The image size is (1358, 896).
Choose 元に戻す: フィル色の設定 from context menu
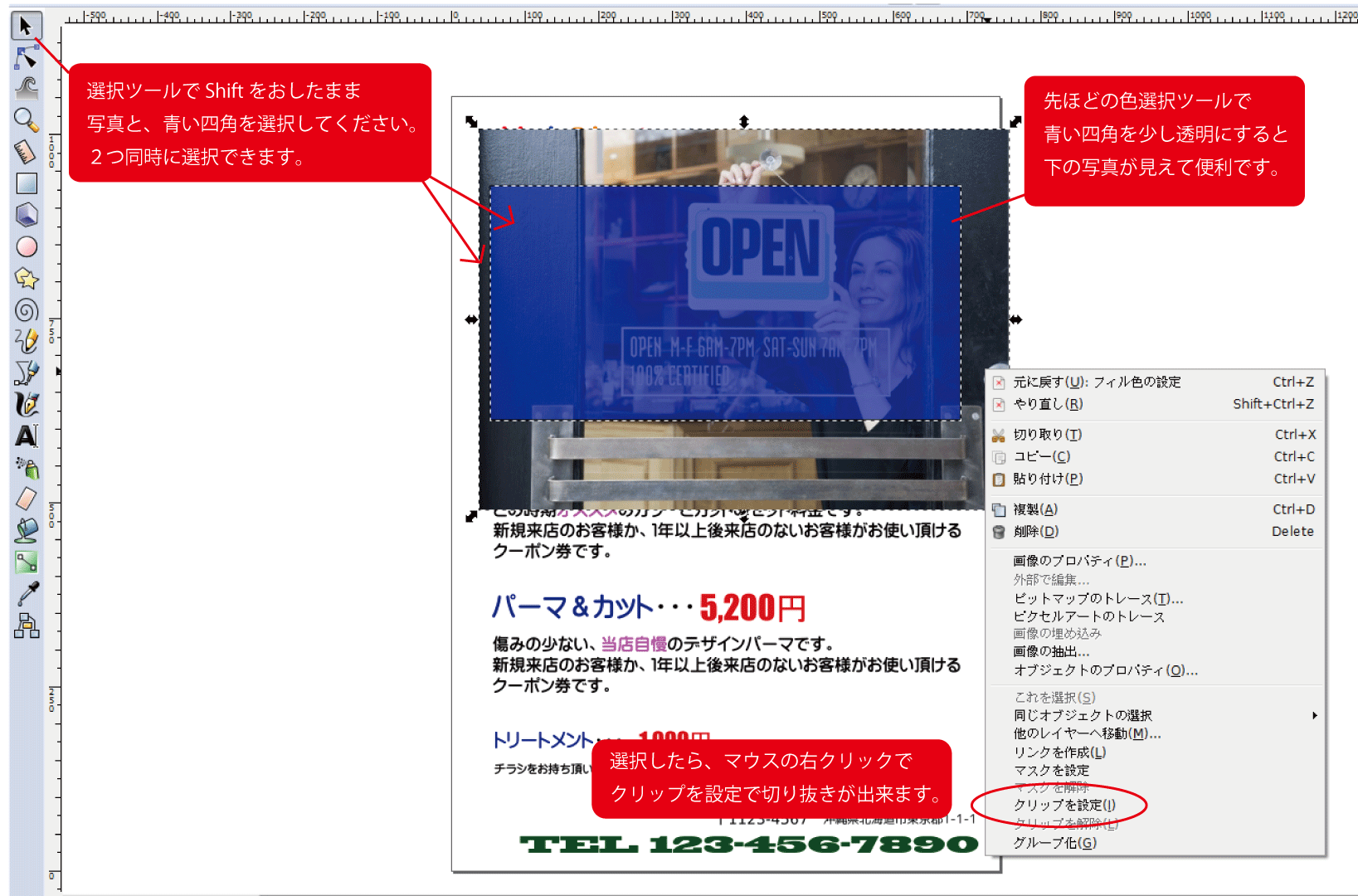1155,382
